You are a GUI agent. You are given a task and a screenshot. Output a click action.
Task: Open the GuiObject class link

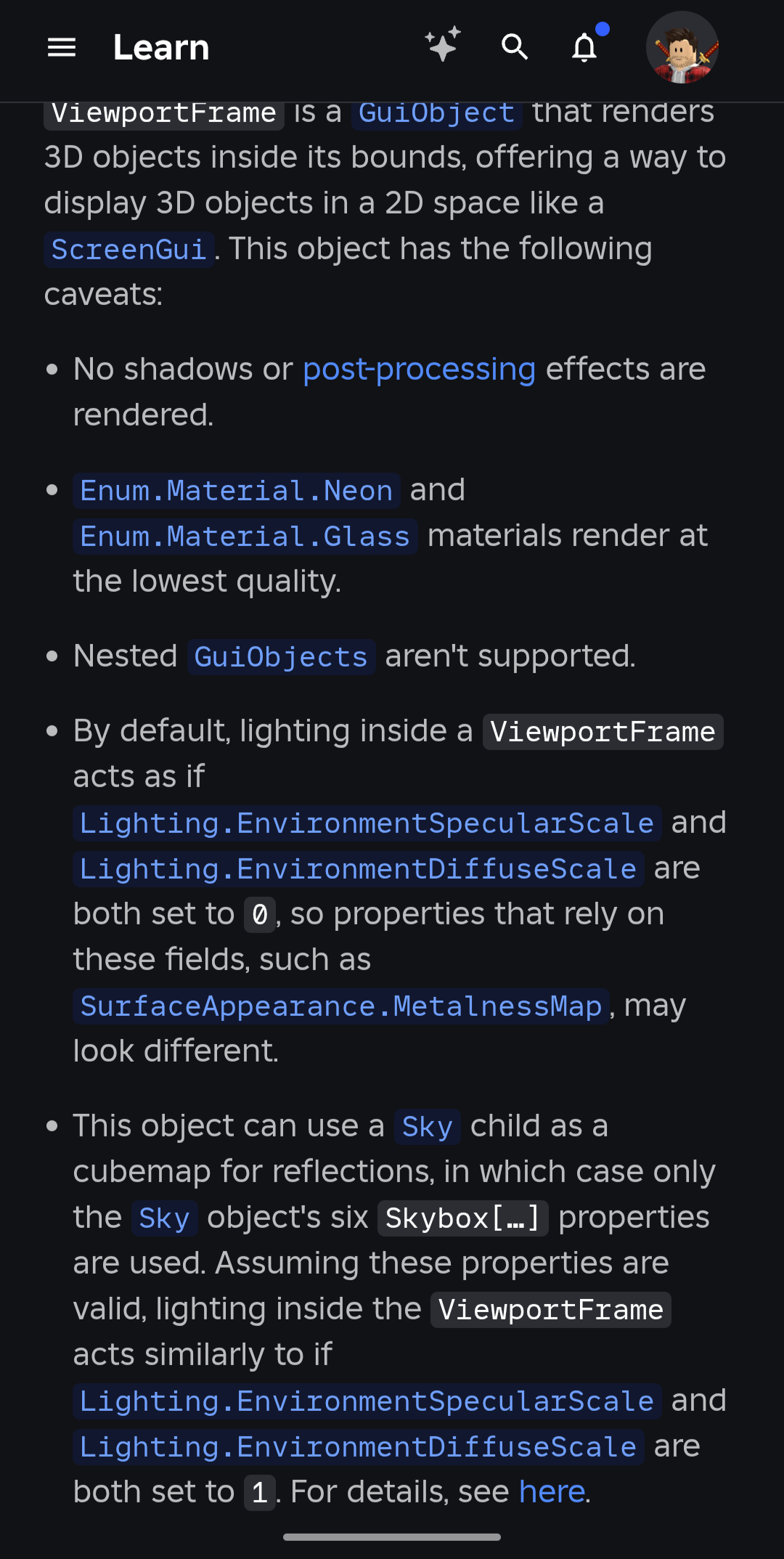436,114
